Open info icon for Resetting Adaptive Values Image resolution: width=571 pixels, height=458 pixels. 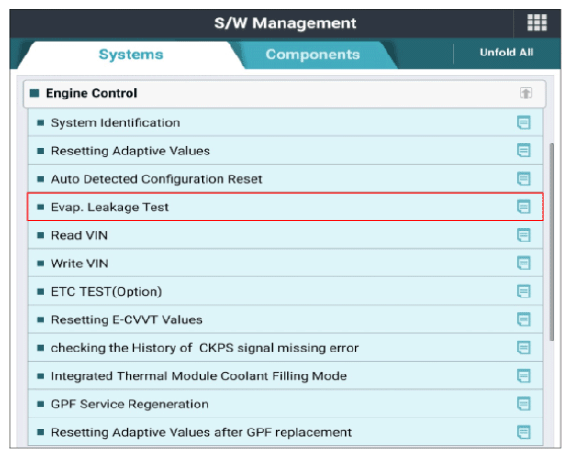click(524, 151)
